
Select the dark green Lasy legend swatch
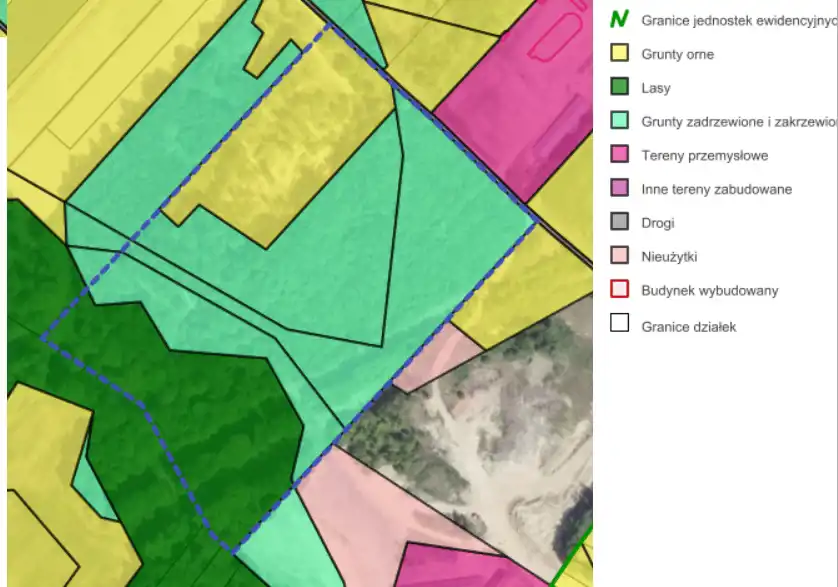(x=620, y=87)
